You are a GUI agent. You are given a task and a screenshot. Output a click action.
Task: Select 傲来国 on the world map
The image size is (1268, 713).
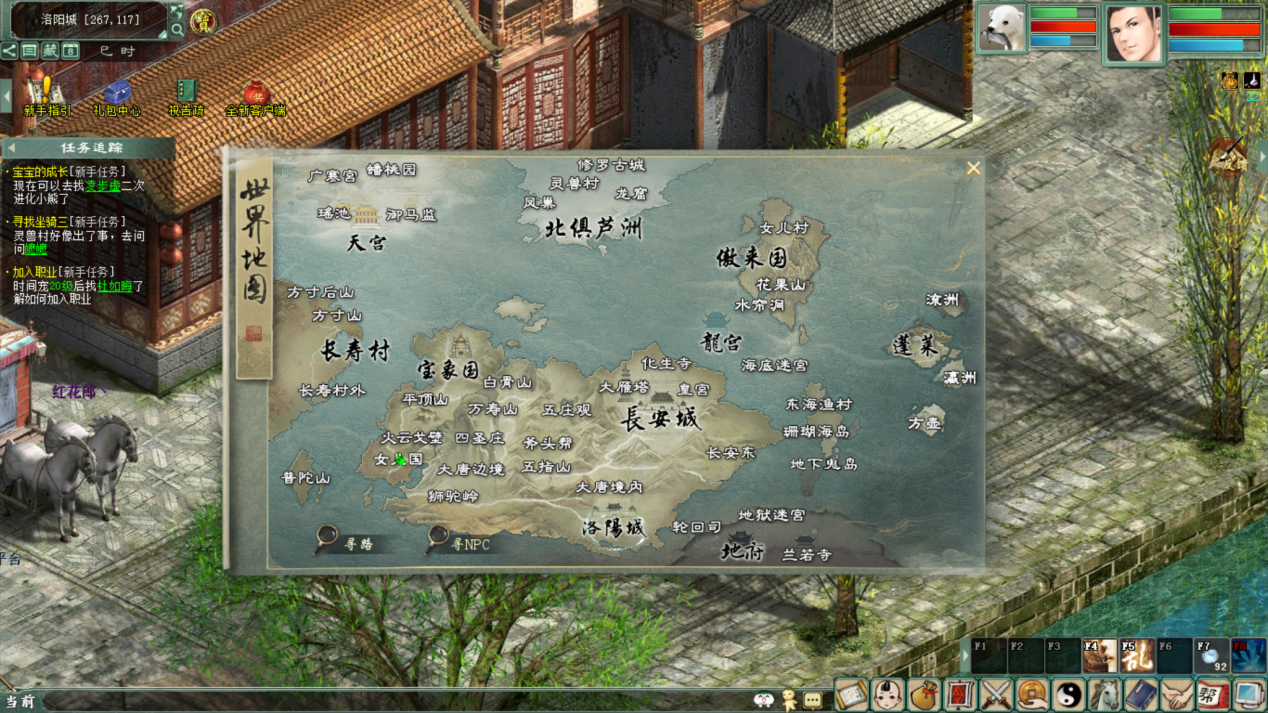752,257
